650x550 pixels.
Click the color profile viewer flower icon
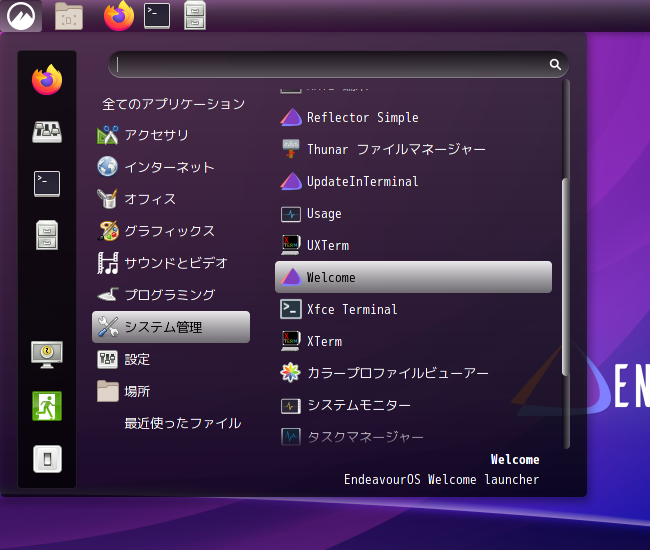[291, 373]
